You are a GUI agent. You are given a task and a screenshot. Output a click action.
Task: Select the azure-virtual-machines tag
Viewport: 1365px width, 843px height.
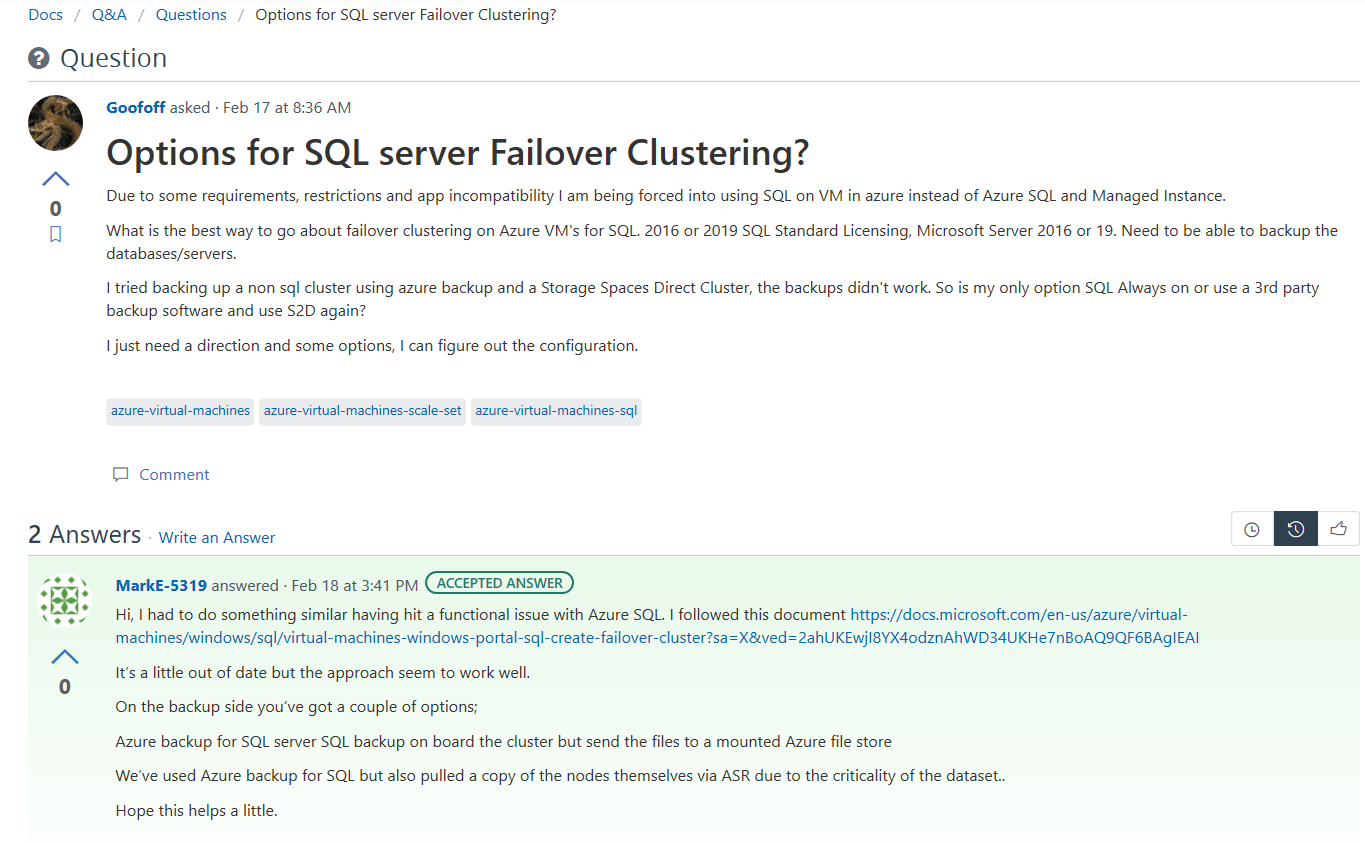point(180,411)
